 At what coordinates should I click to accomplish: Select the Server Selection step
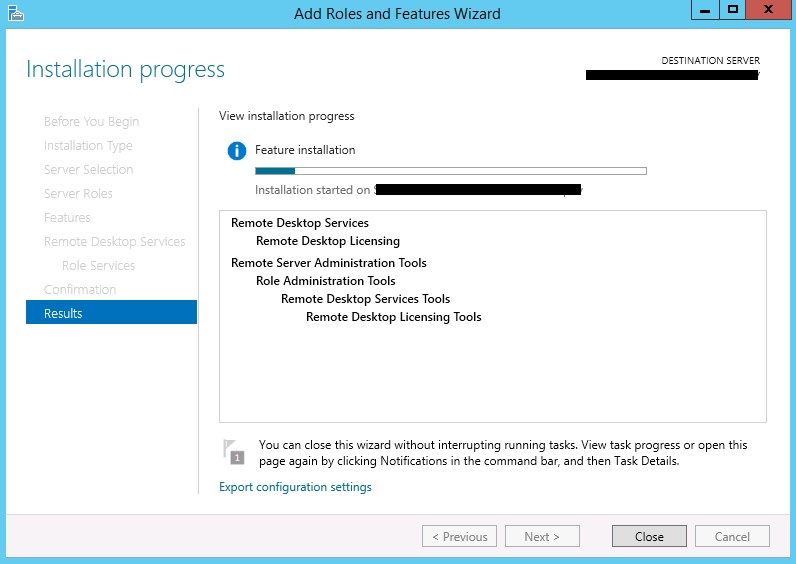[x=88, y=170]
